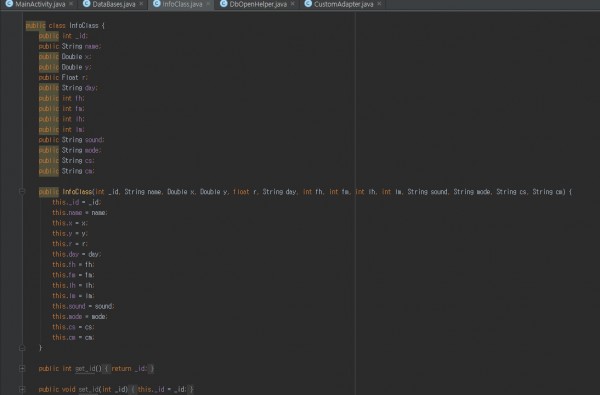Image resolution: width=600 pixels, height=395 pixels.
Task: Open the DataBases.java tab
Action: click(114, 4)
